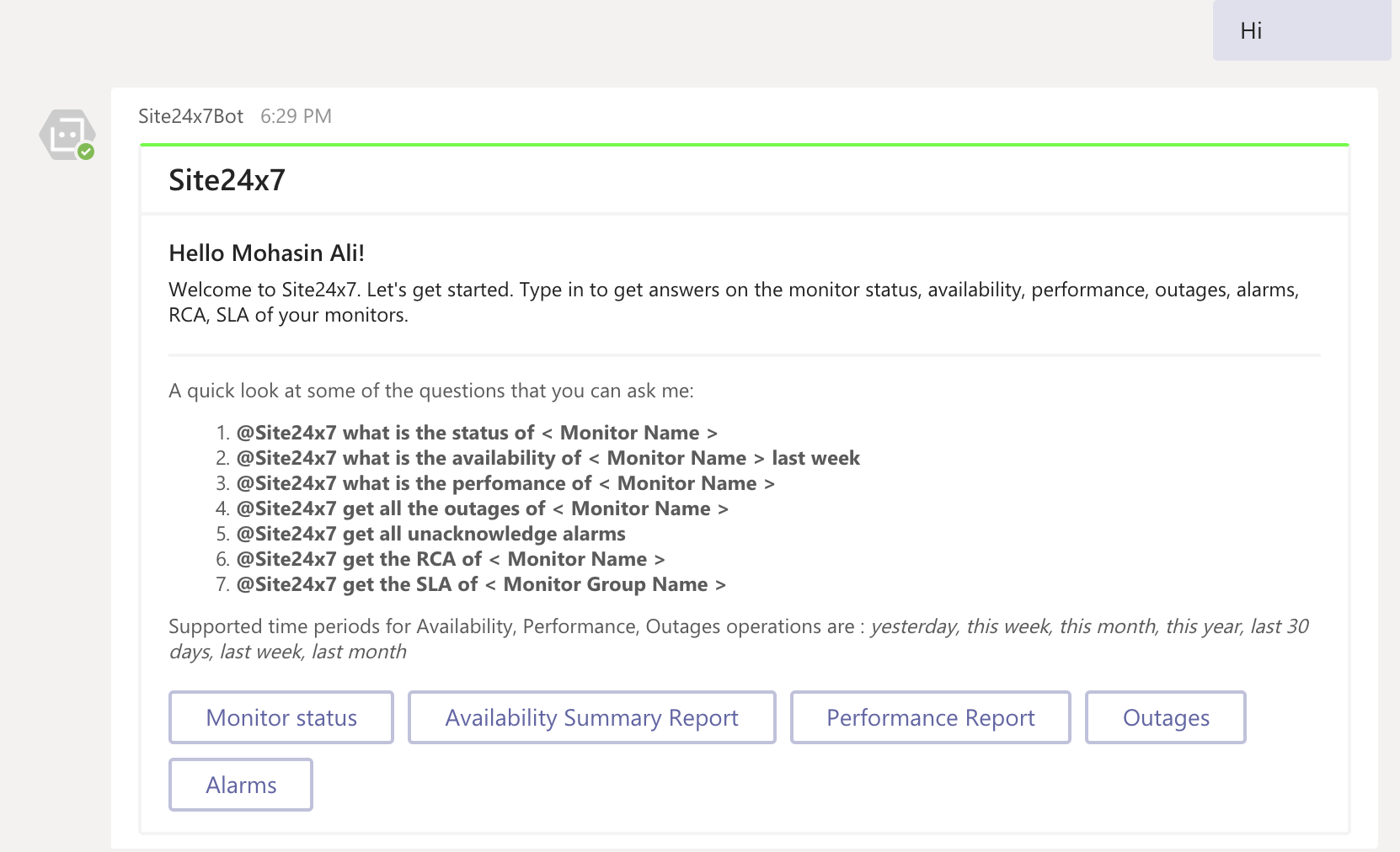Open the Performance Report
The image size is (1400, 852).
tap(930, 717)
